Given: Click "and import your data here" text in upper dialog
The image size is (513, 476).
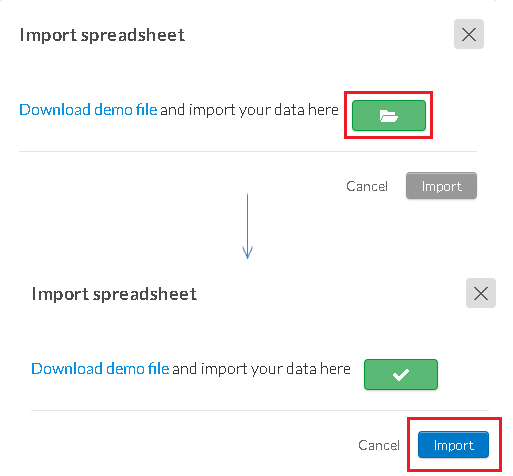Looking at the screenshot, I should (x=249, y=110).
